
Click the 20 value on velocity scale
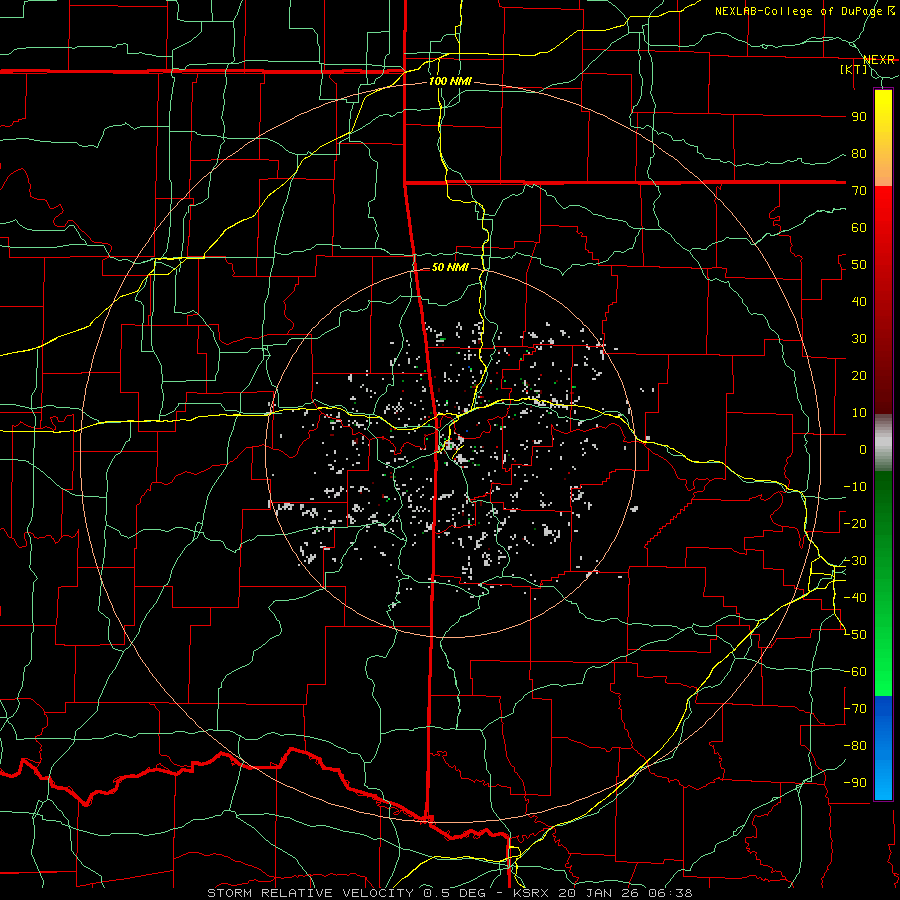click(859, 376)
